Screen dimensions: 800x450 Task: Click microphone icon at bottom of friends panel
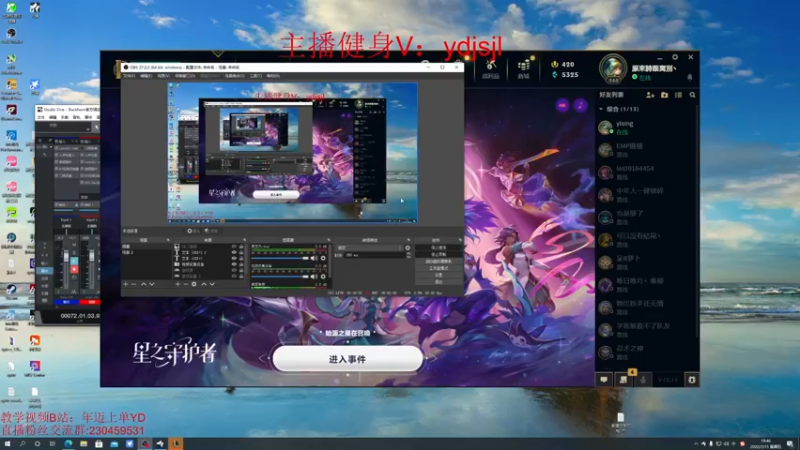(x=643, y=380)
